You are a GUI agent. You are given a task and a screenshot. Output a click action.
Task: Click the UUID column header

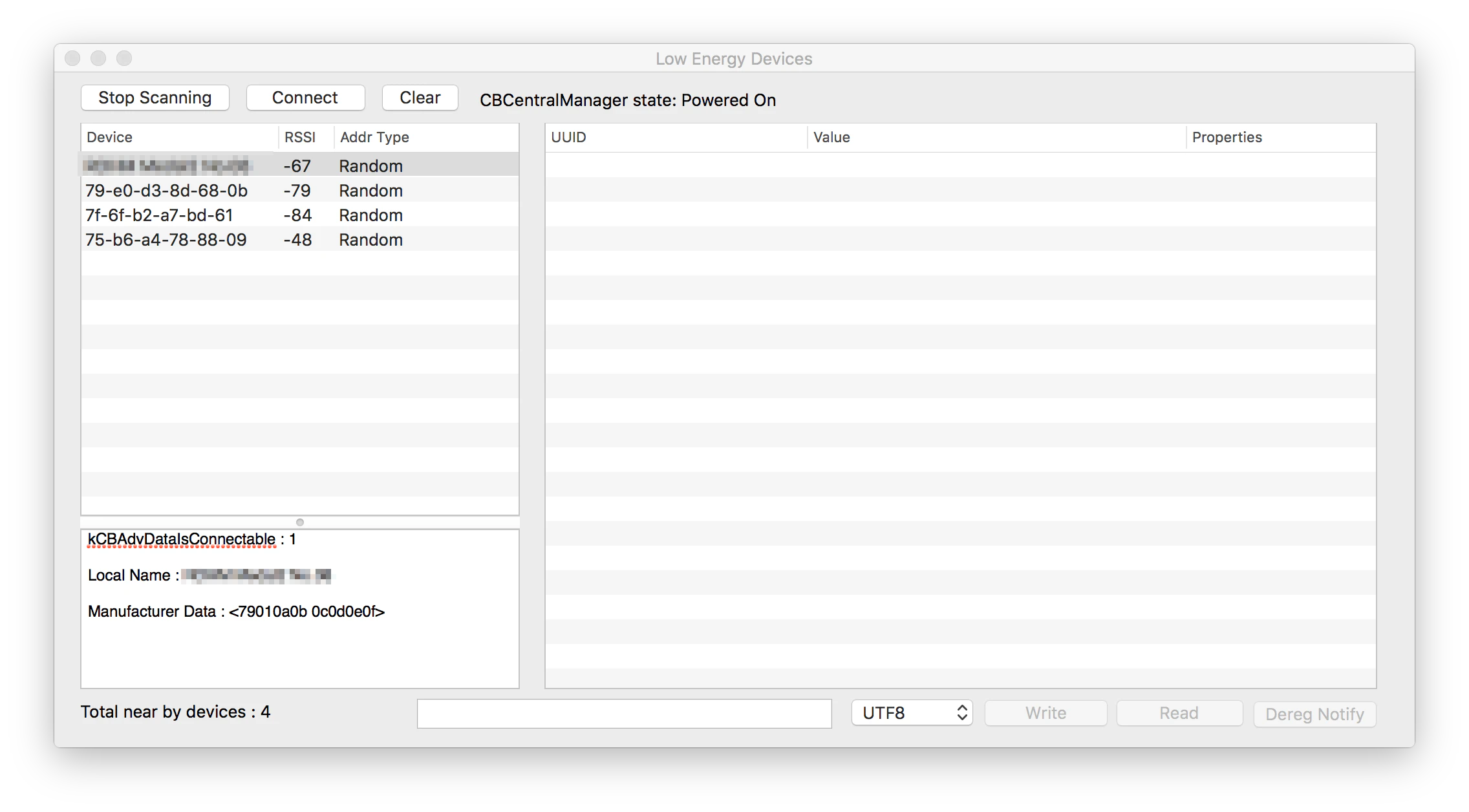tap(676, 137)
